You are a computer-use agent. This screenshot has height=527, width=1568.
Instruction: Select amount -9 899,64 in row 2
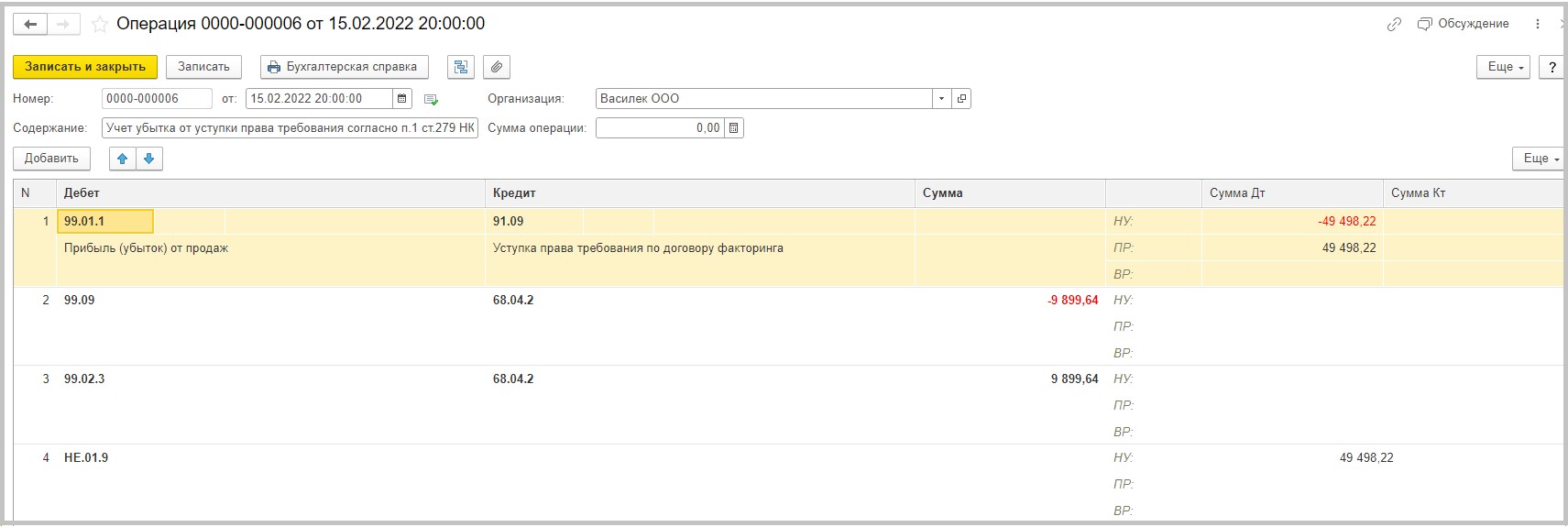(x=1073, y=300)
